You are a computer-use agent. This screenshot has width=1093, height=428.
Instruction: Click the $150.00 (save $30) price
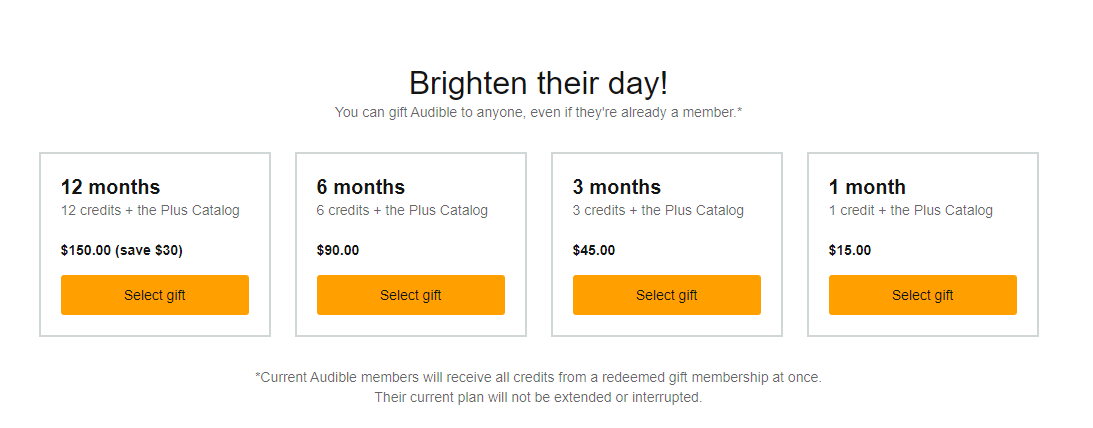point(122,250)
